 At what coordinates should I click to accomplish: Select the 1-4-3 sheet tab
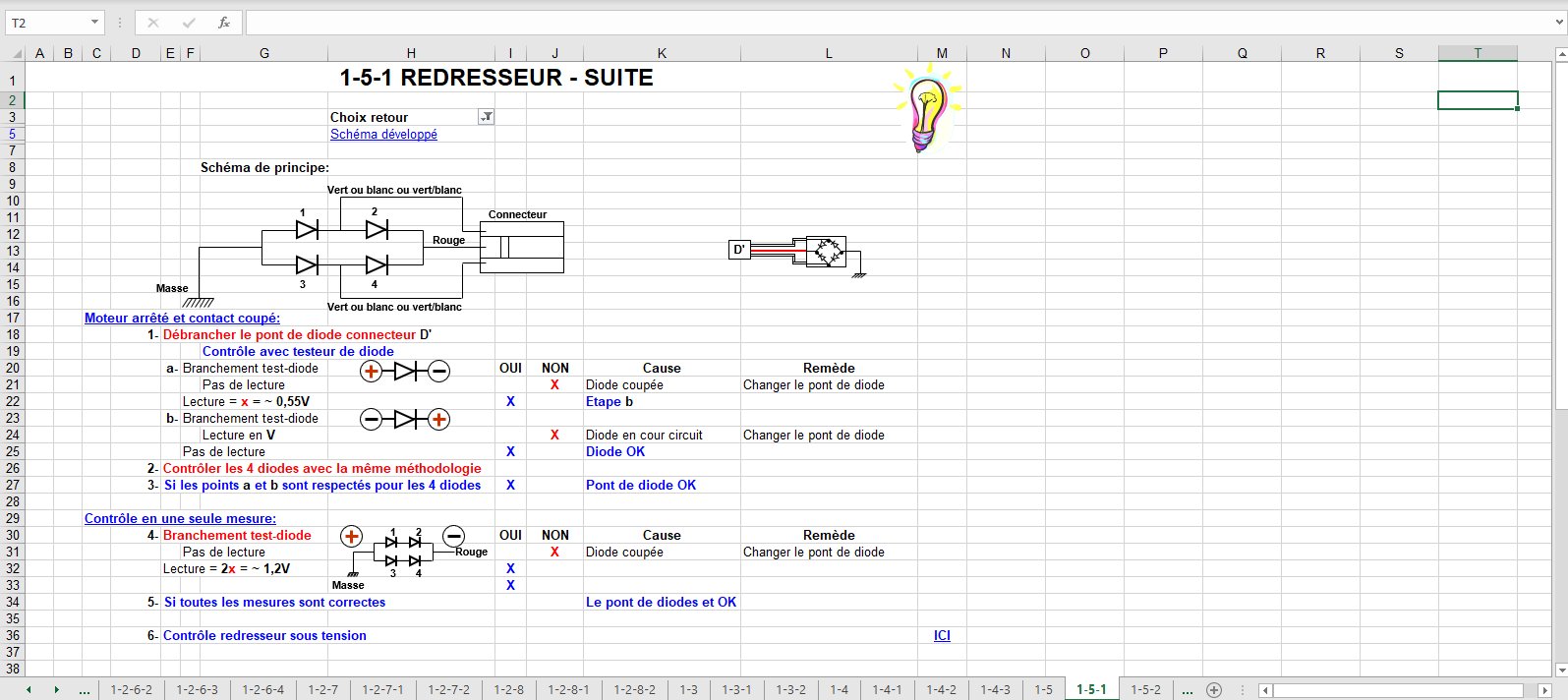click(x=995, y=690)
